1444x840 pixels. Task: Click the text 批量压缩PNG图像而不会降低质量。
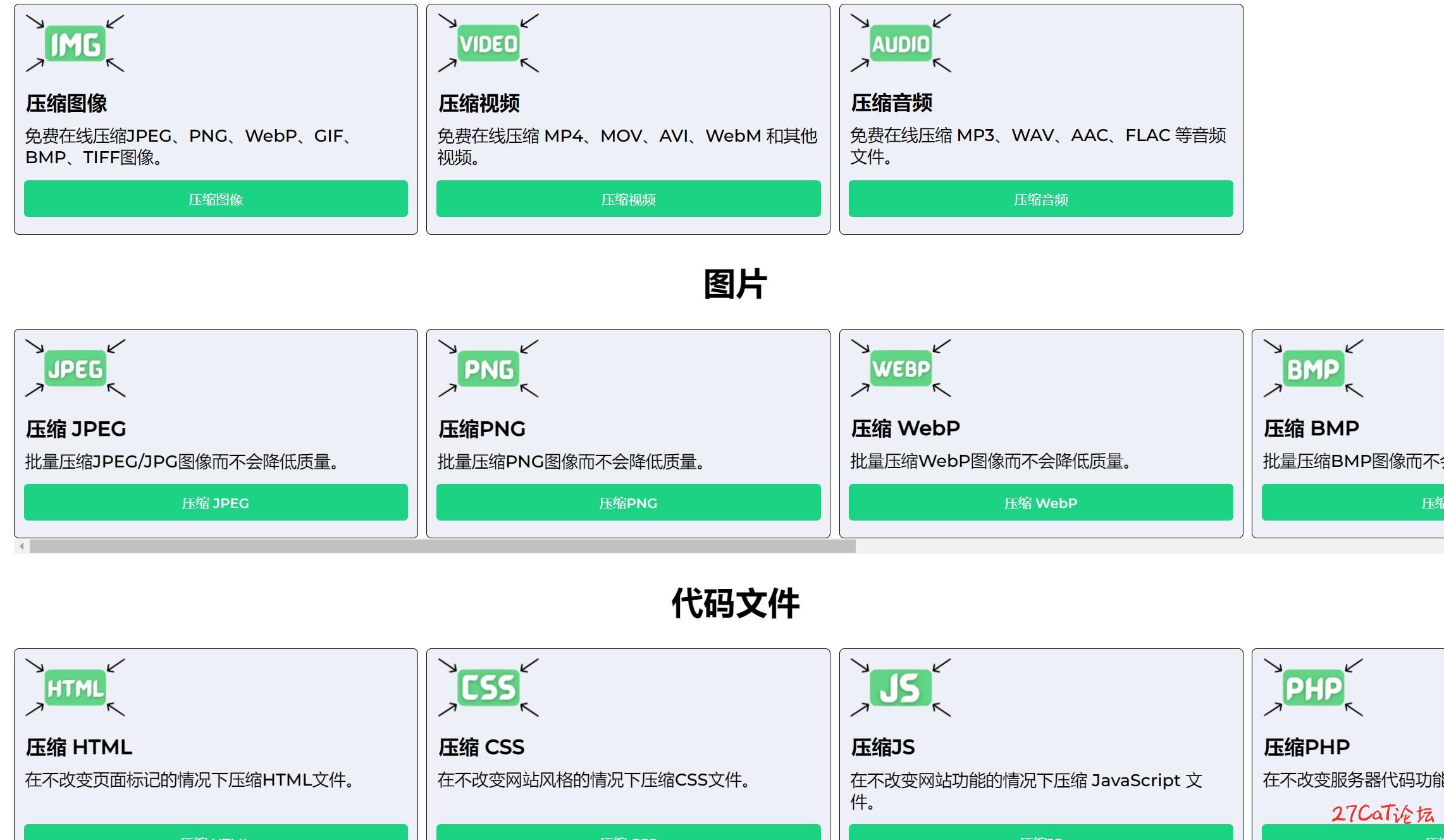point(573,462)
